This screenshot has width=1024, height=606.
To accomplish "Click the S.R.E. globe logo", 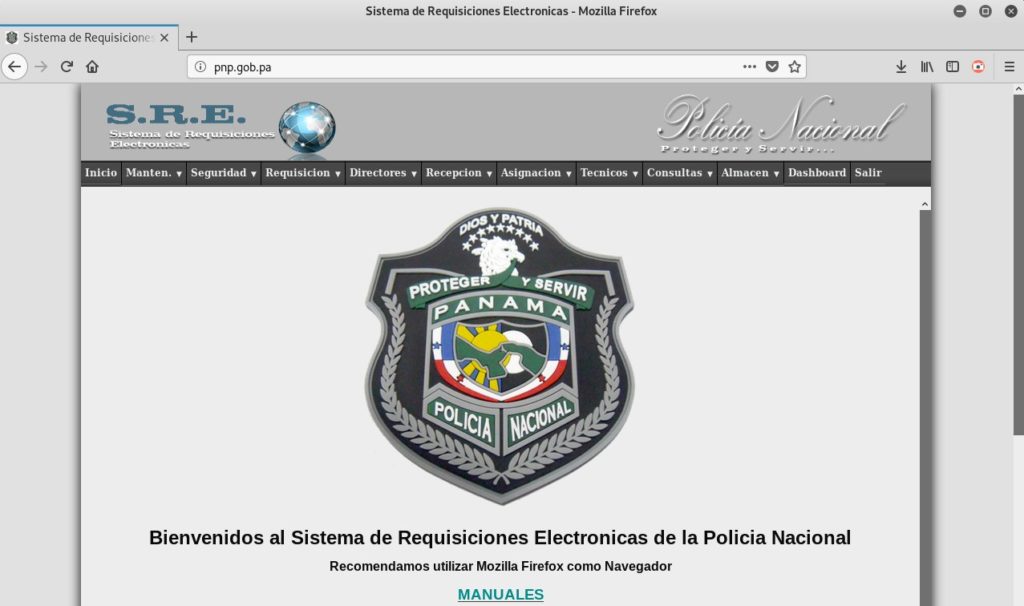I will pos(307,127).
